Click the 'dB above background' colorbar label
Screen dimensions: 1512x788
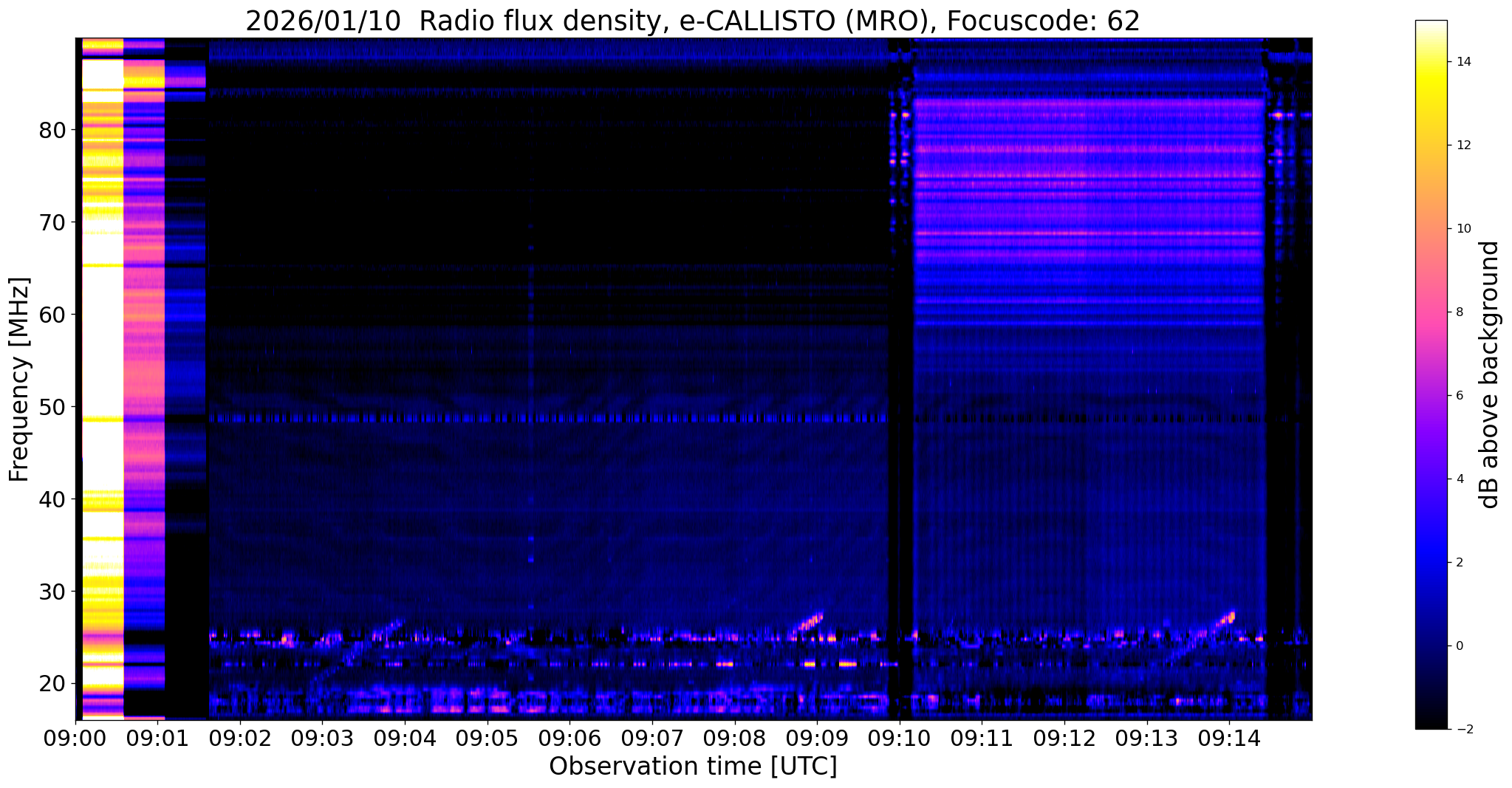[x=1489, y=374]
